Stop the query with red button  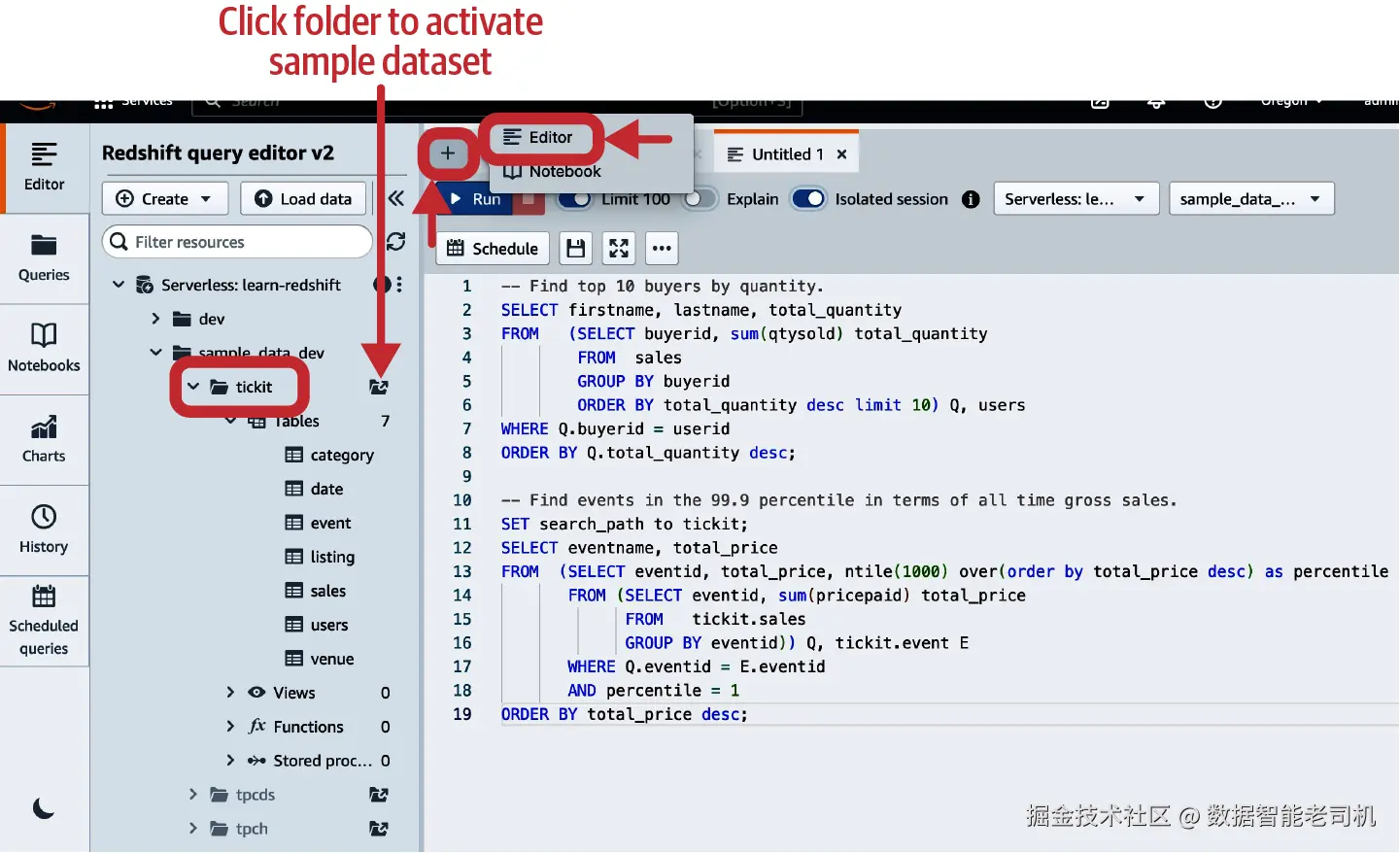(528, 199)
